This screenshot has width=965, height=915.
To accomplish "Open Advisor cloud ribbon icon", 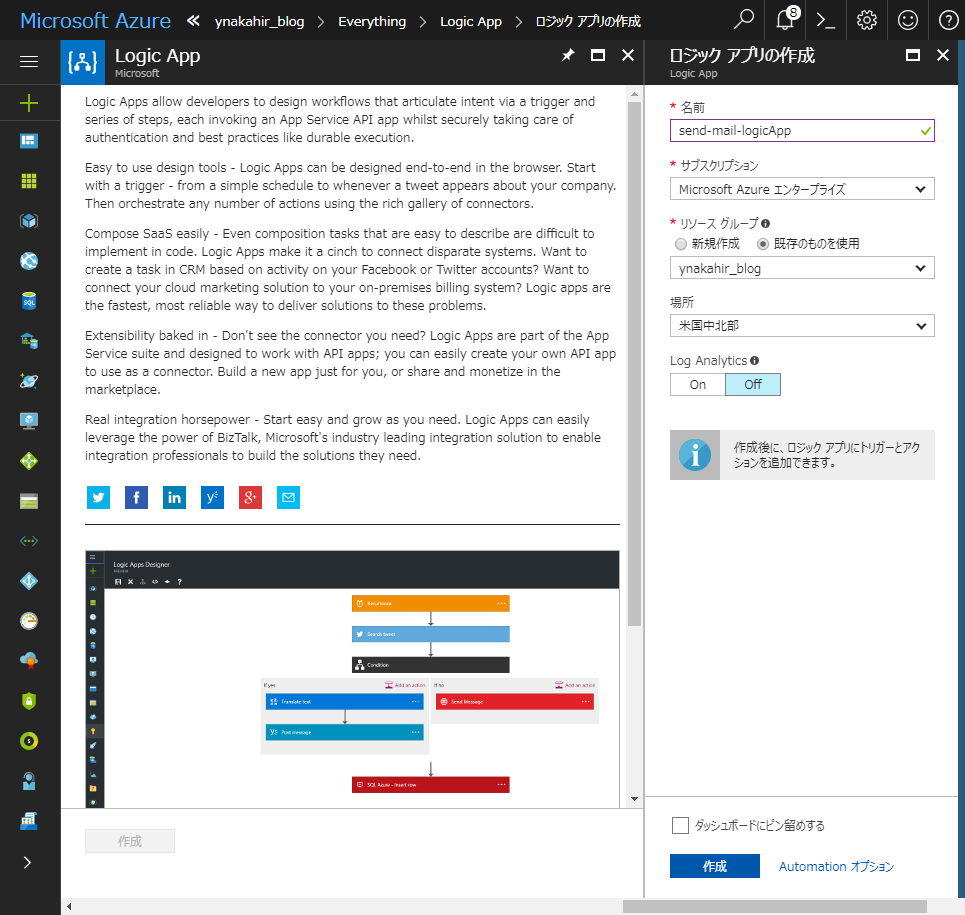I will [x=29, y=661].
